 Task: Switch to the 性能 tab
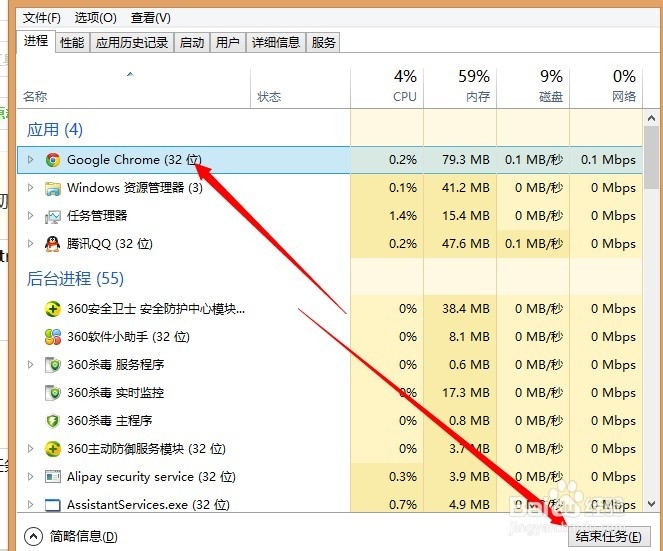coord(72,43)
